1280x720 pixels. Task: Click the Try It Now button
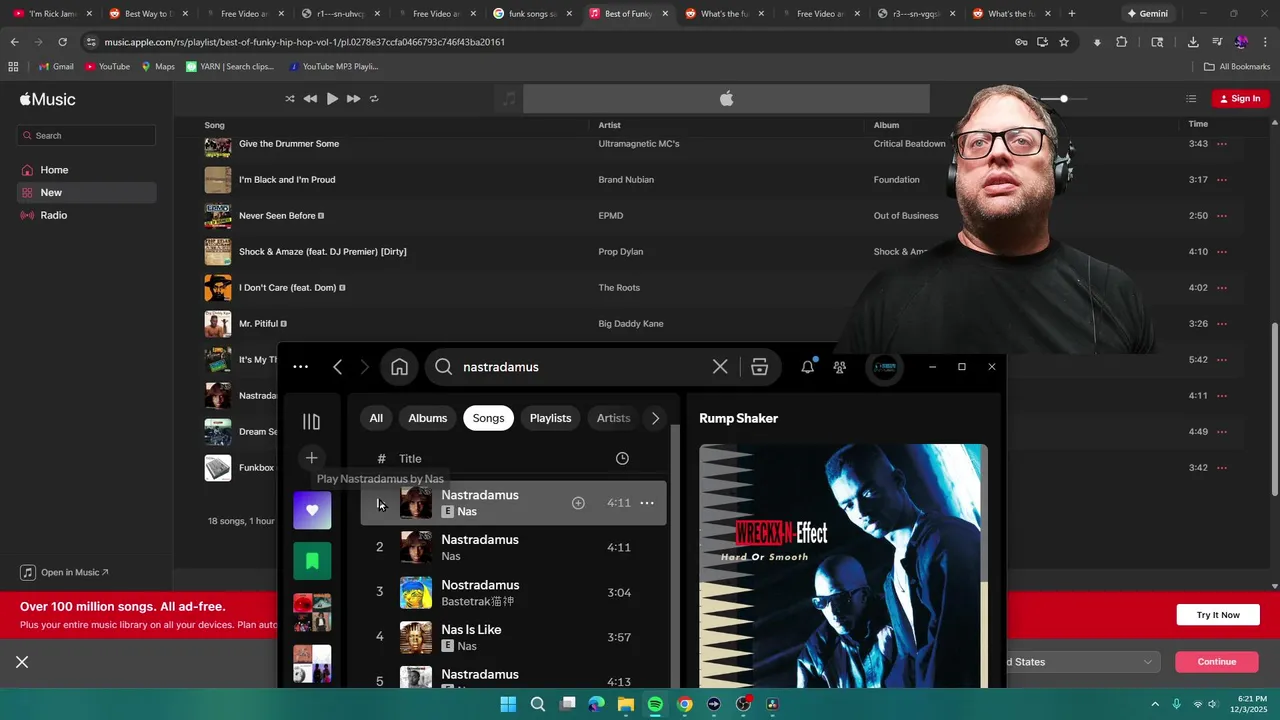[1218, 615]
